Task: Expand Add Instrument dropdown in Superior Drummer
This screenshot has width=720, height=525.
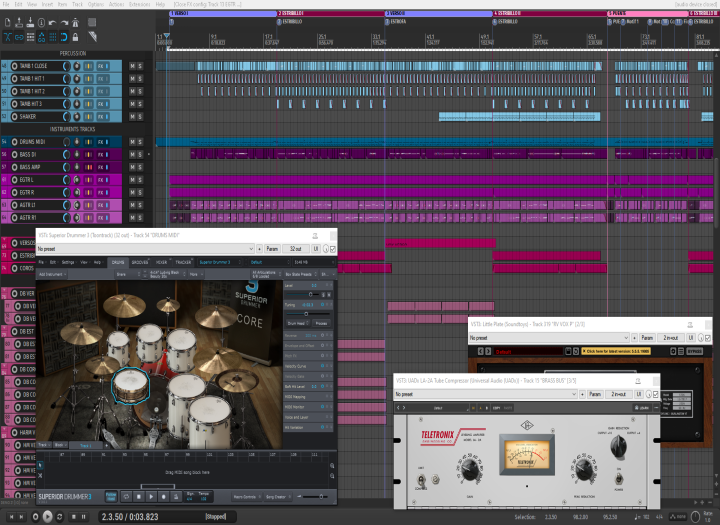Action: (53, 274)
